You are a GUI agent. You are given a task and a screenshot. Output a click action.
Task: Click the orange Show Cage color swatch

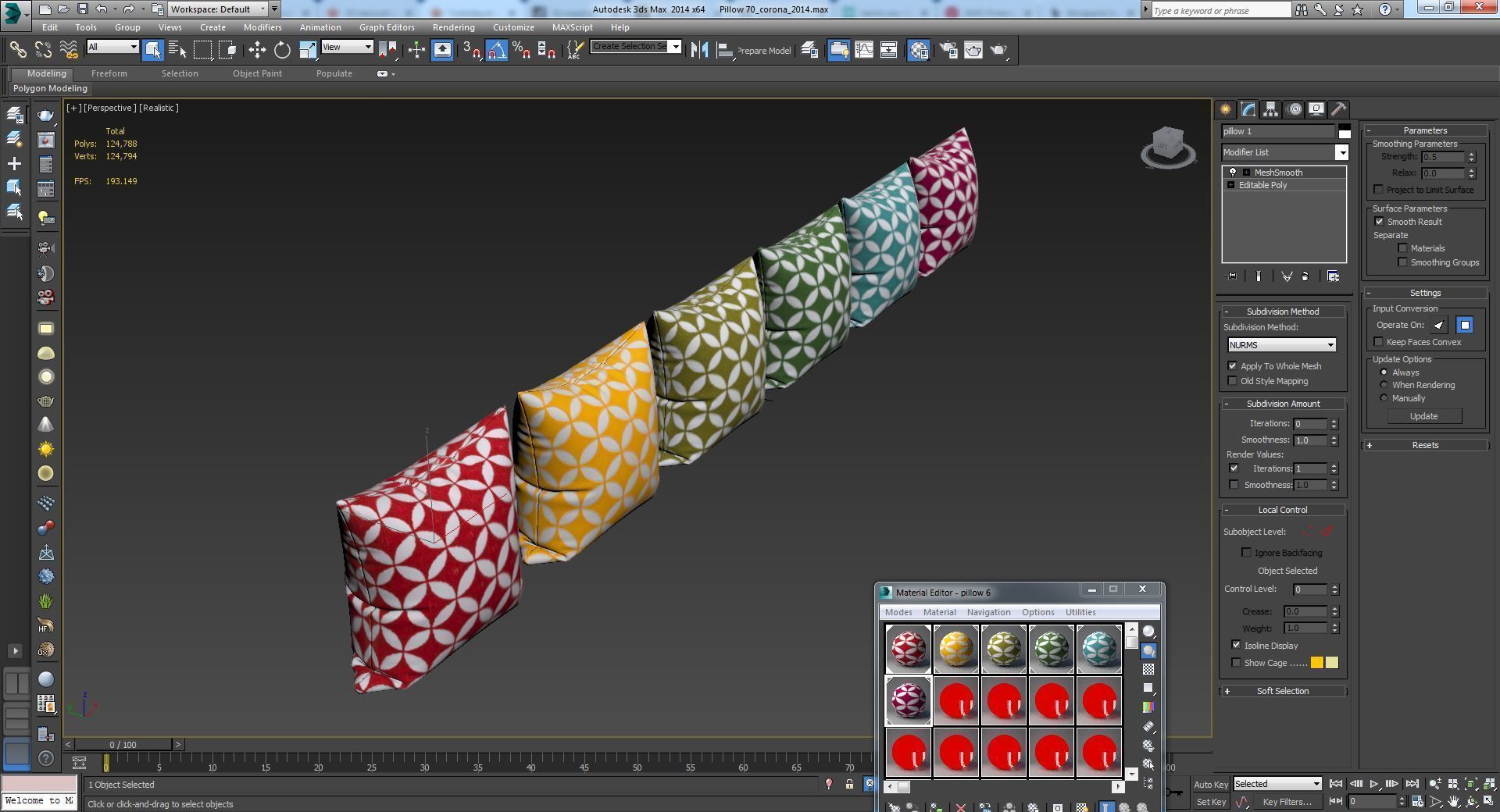click(1316, 663)
